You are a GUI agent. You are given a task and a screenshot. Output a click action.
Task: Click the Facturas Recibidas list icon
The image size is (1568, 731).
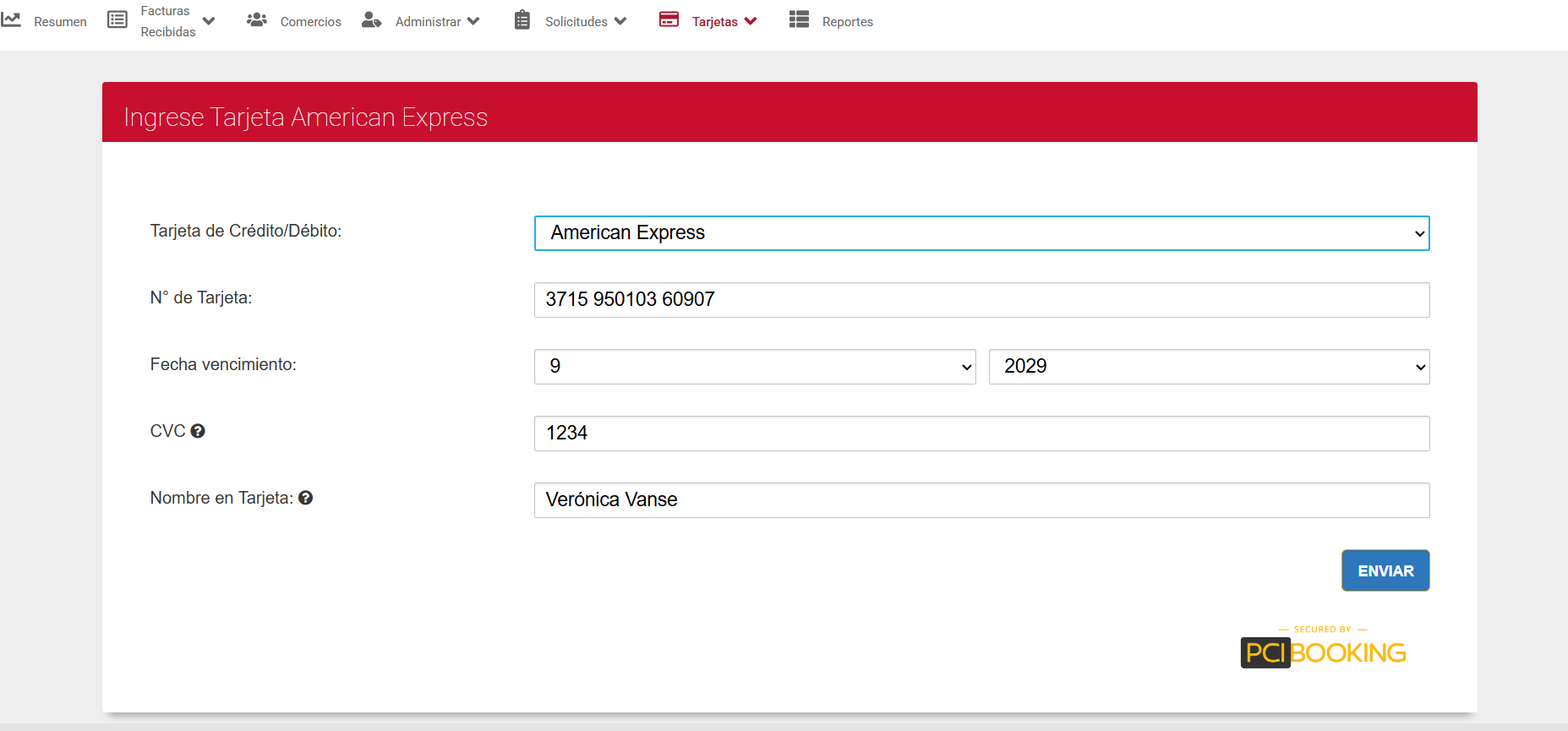[x=117, y=19]
